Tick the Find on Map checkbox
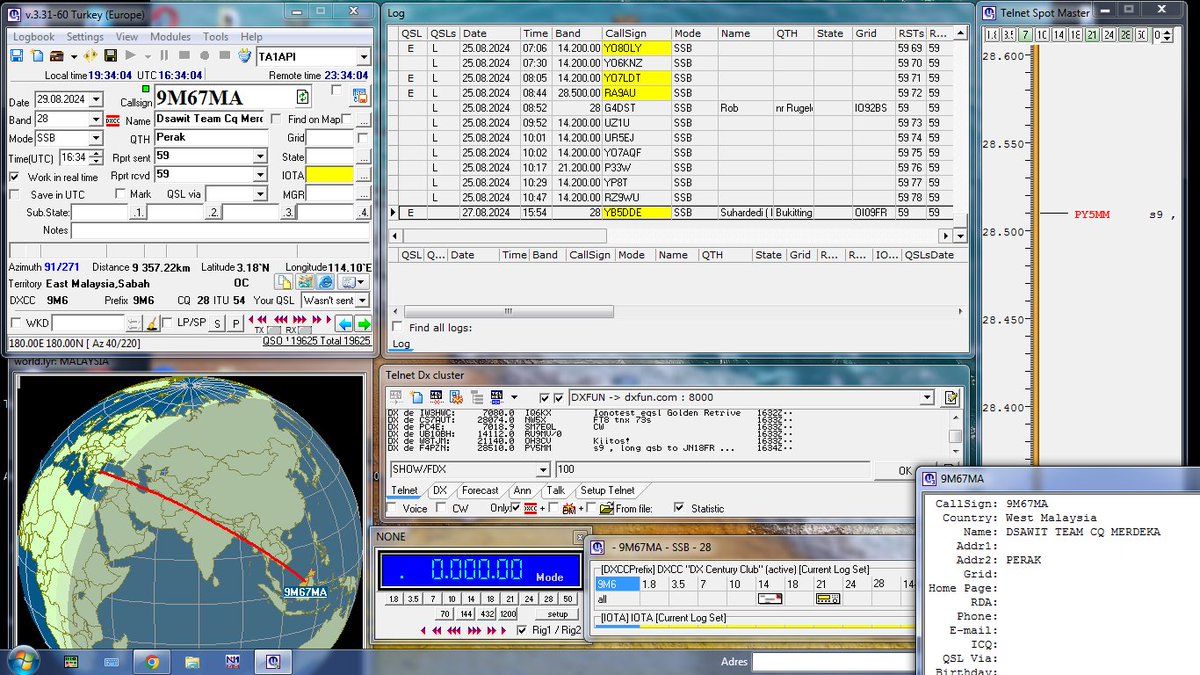The image size is (1200, 675). point(347,119)
